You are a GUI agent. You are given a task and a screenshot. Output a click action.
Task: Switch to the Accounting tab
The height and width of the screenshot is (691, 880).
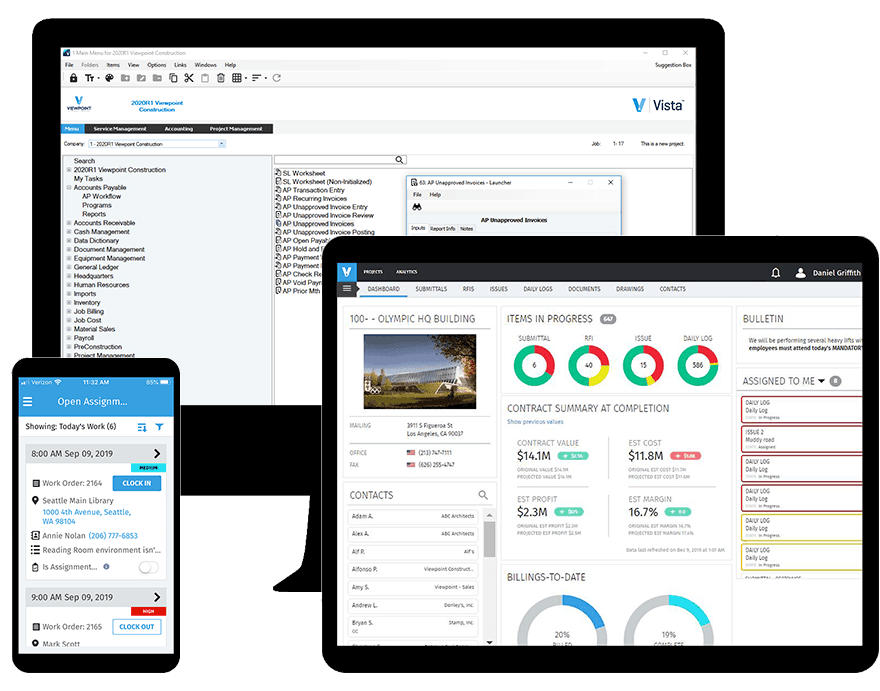[x=180, y=128]
